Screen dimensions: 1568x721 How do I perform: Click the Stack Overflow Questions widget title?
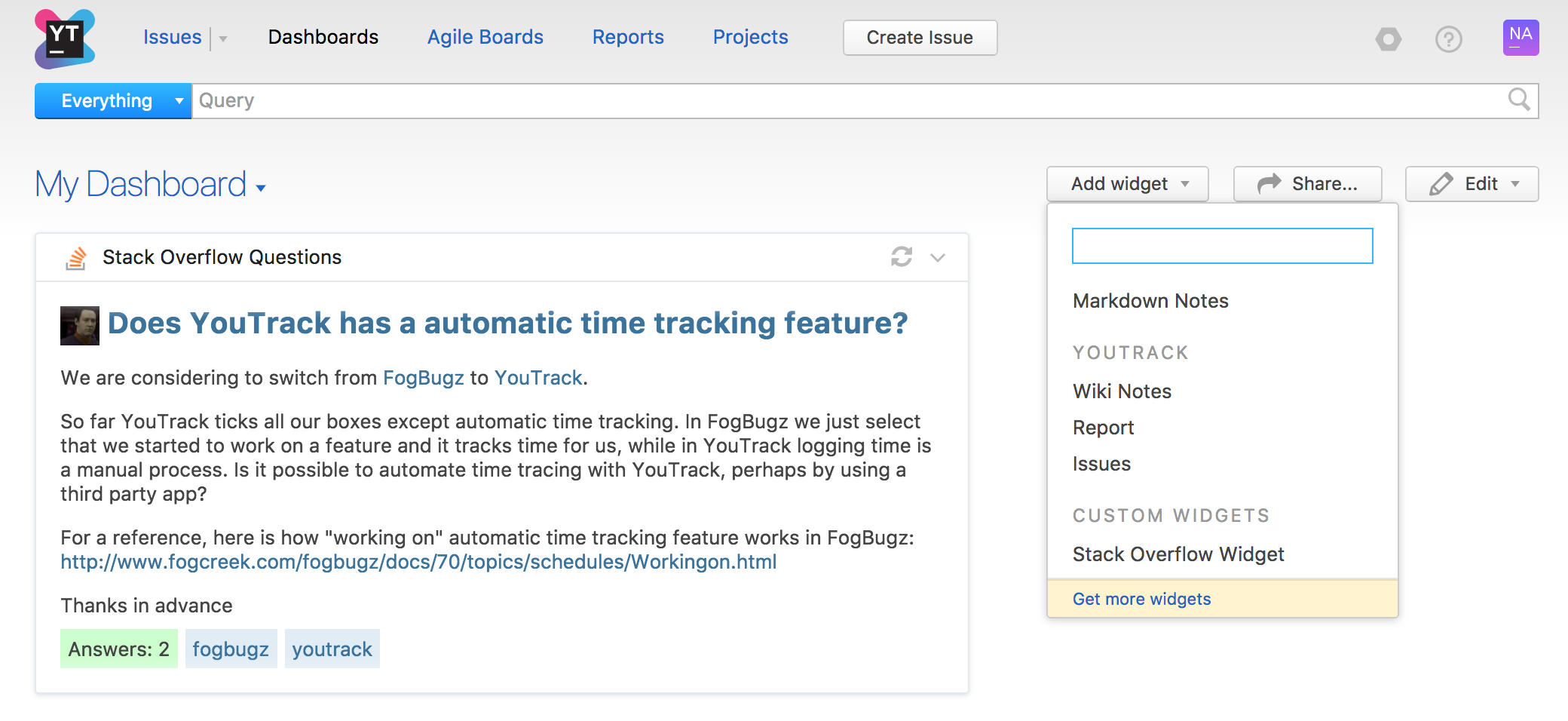pyautogui.click(x=222, y=257)
